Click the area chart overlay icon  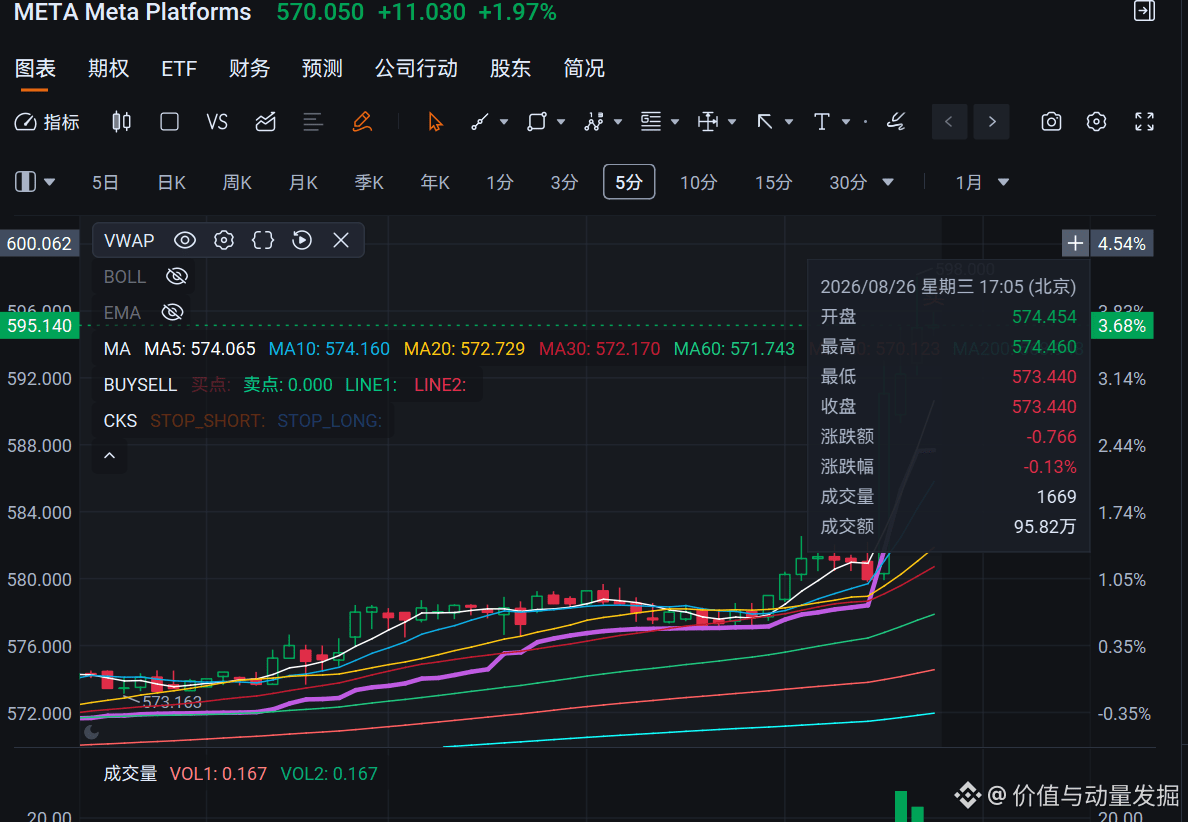[265, 122]
